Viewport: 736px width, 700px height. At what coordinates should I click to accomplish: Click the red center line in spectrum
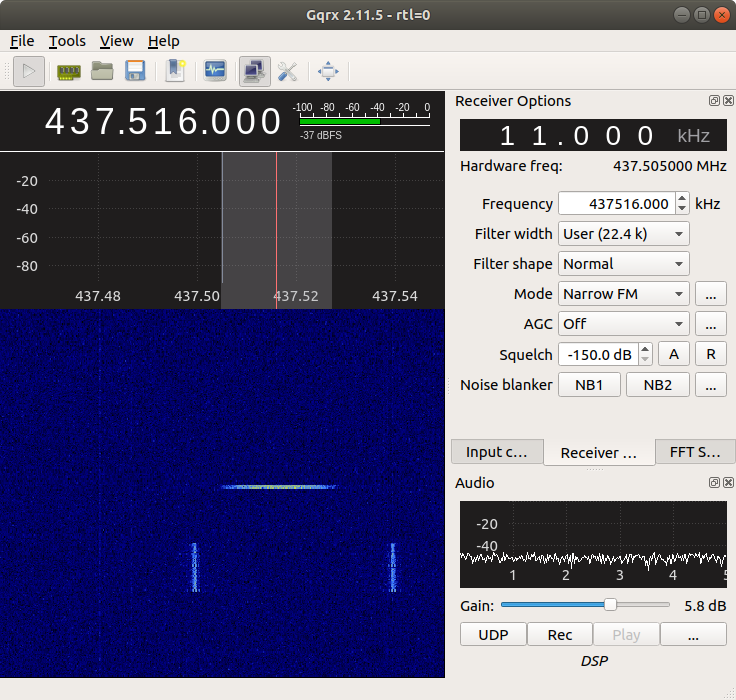[276, 230]
